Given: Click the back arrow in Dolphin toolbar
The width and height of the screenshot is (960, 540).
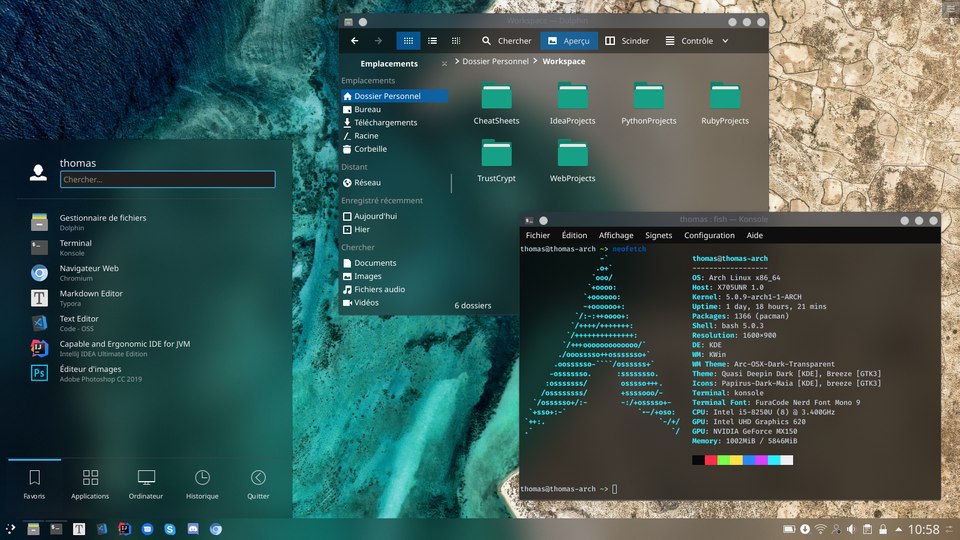Looking at the screenshot, I should tap(354, 40).
